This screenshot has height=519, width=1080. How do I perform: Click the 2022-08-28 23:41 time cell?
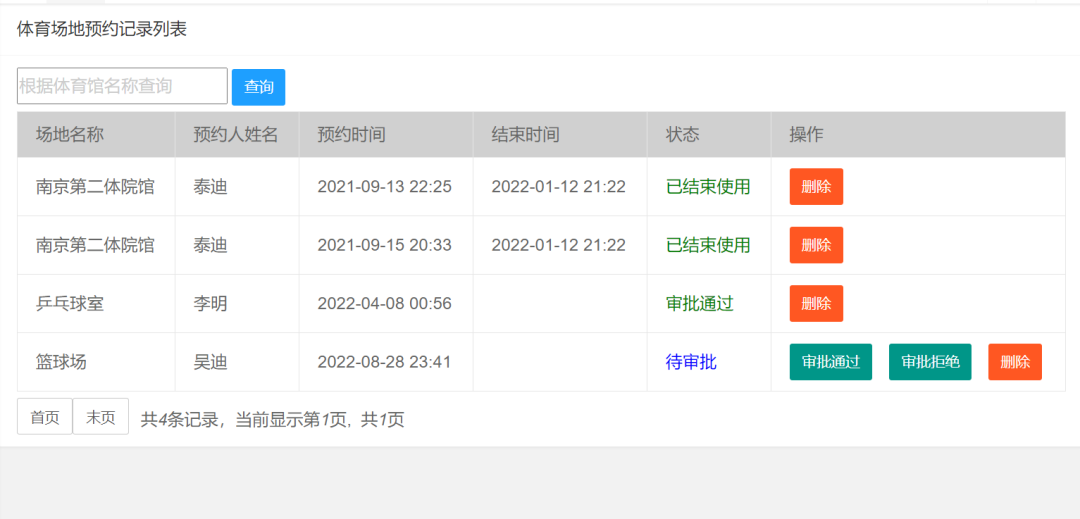click(x=384, y=362)
